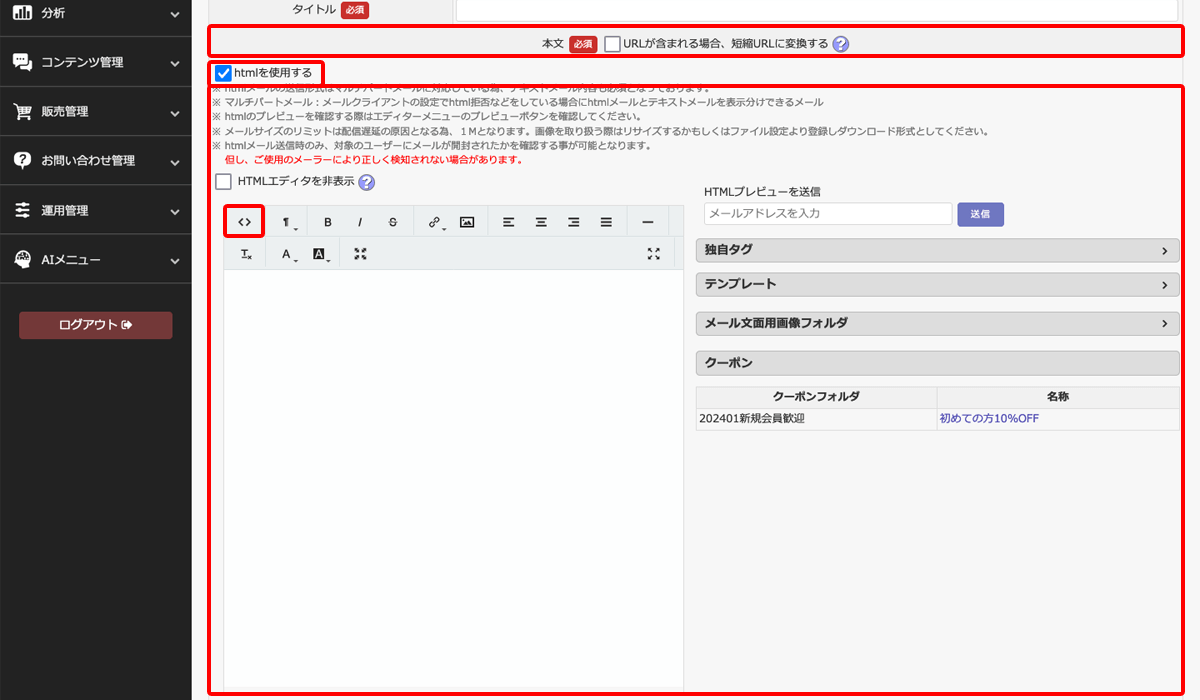This screenshot has width=1200, height=700.
Task: Open the text background color picker
Action: coord(320,255)
